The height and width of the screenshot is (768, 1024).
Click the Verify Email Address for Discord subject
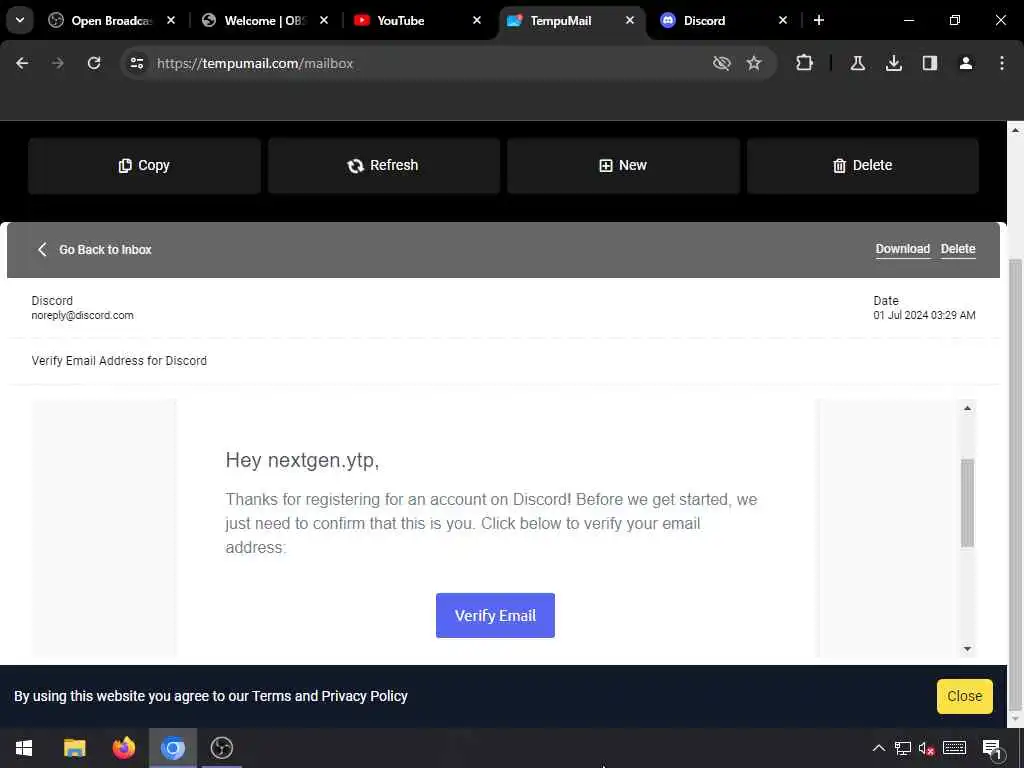click(x=119, y=360)
